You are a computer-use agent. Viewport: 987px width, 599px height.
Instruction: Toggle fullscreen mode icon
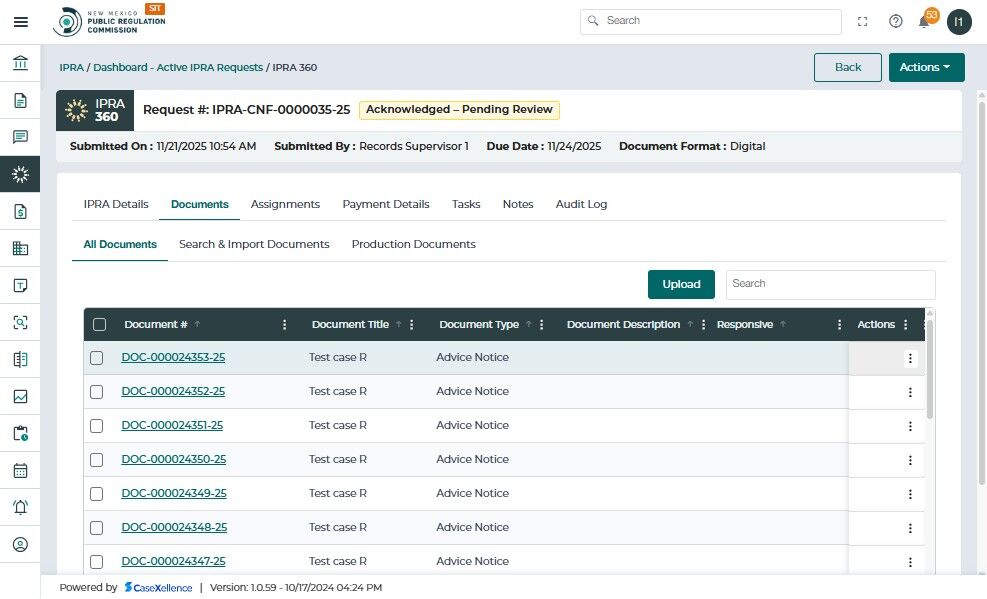pos(863,21)
